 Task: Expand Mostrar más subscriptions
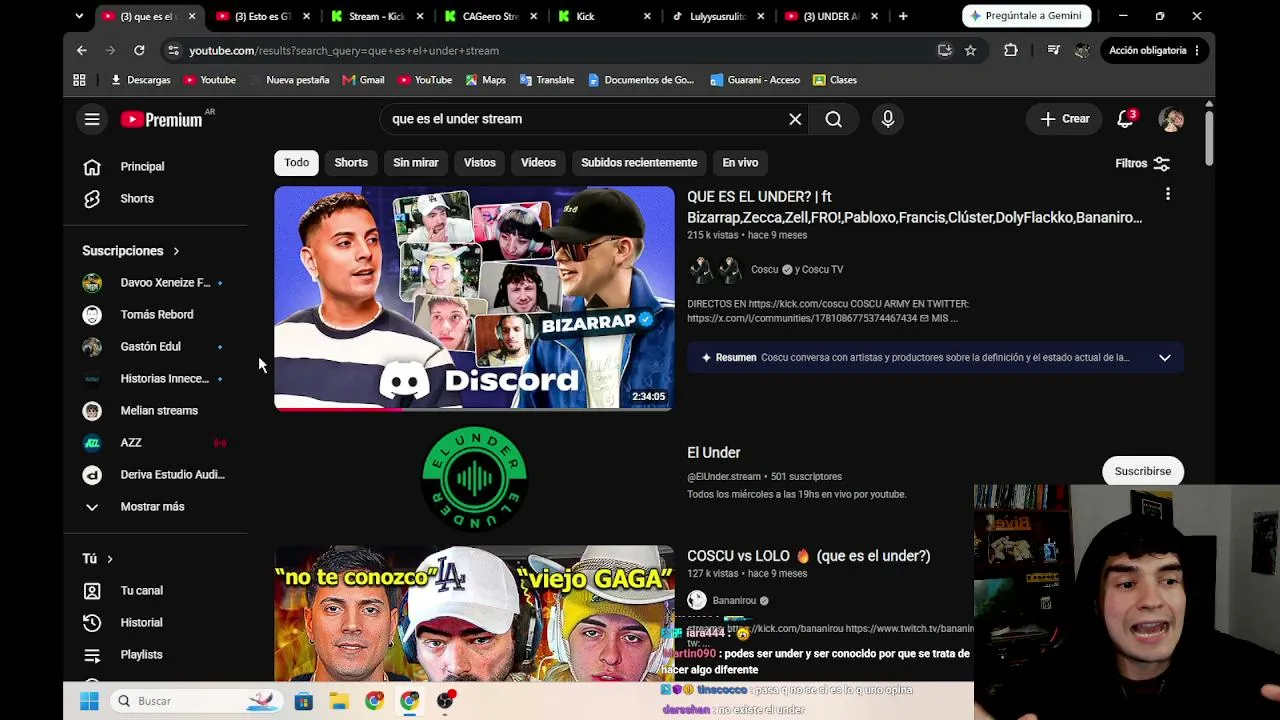pyautogui.click(x=152, y=507)
